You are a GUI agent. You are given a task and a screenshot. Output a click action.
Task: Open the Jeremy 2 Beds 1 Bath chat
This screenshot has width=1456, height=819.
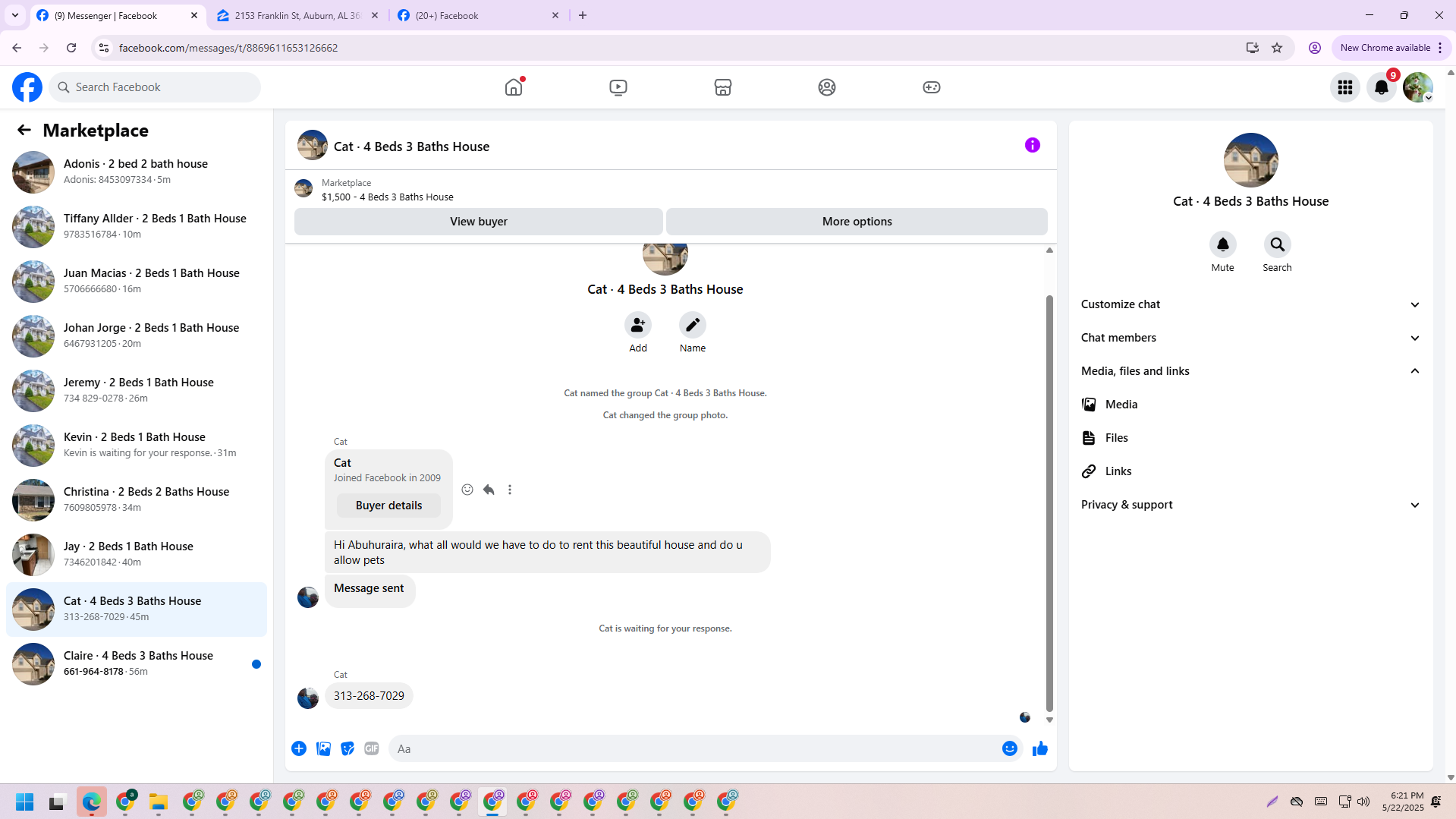137,391
